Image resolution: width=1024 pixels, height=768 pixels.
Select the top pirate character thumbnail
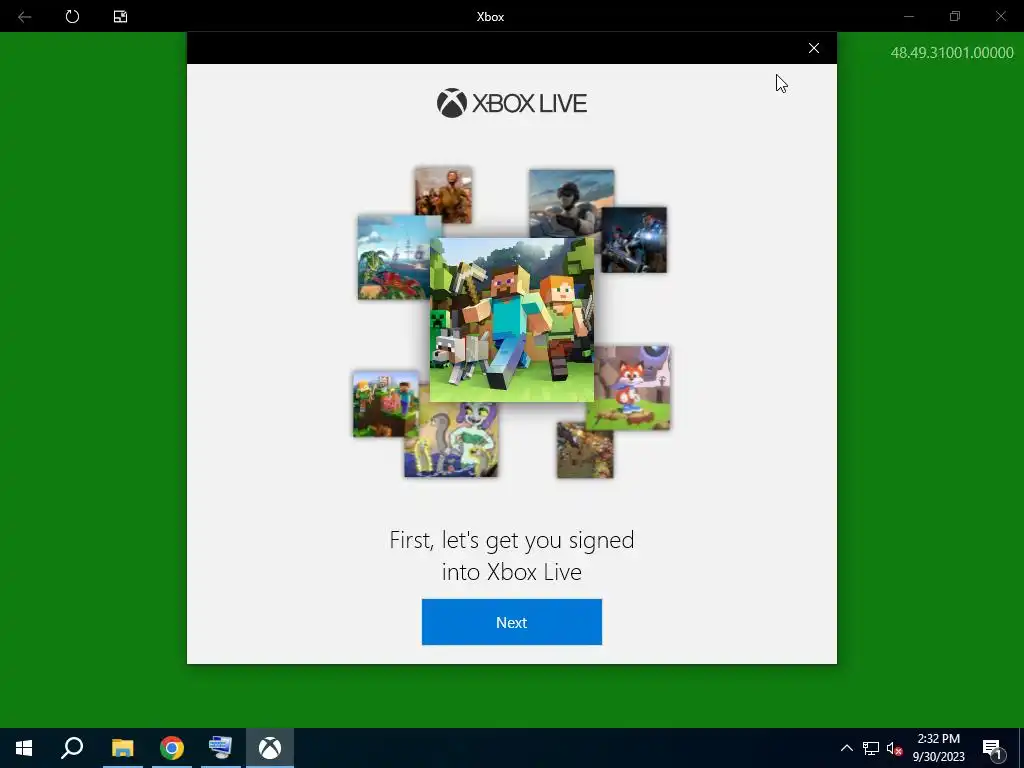(443, 195)
